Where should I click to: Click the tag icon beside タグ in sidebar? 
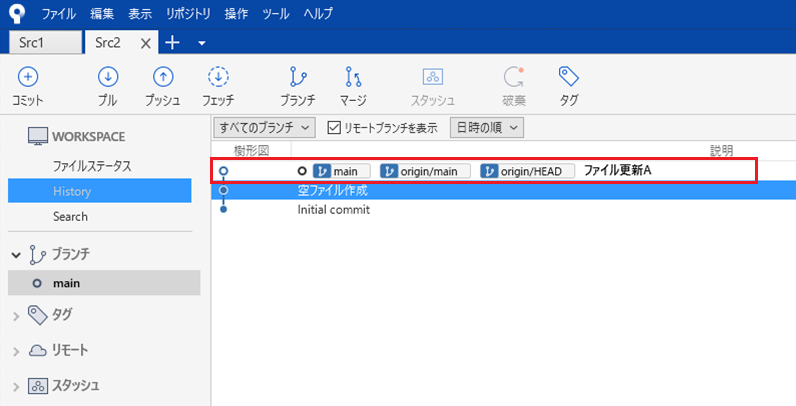[x=38, y=315]
